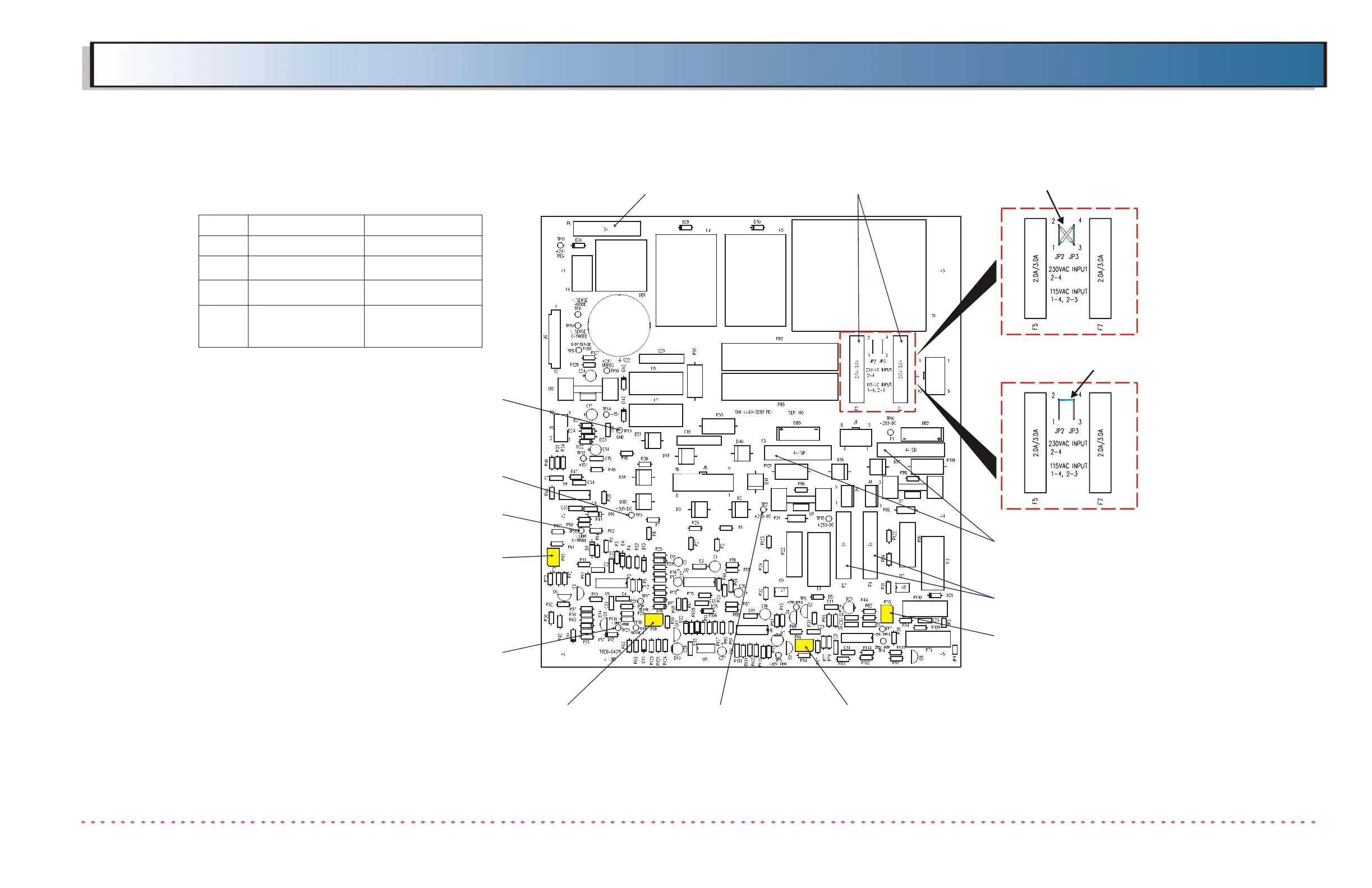Click the top-left cell of the empty table

coord(223,225)
